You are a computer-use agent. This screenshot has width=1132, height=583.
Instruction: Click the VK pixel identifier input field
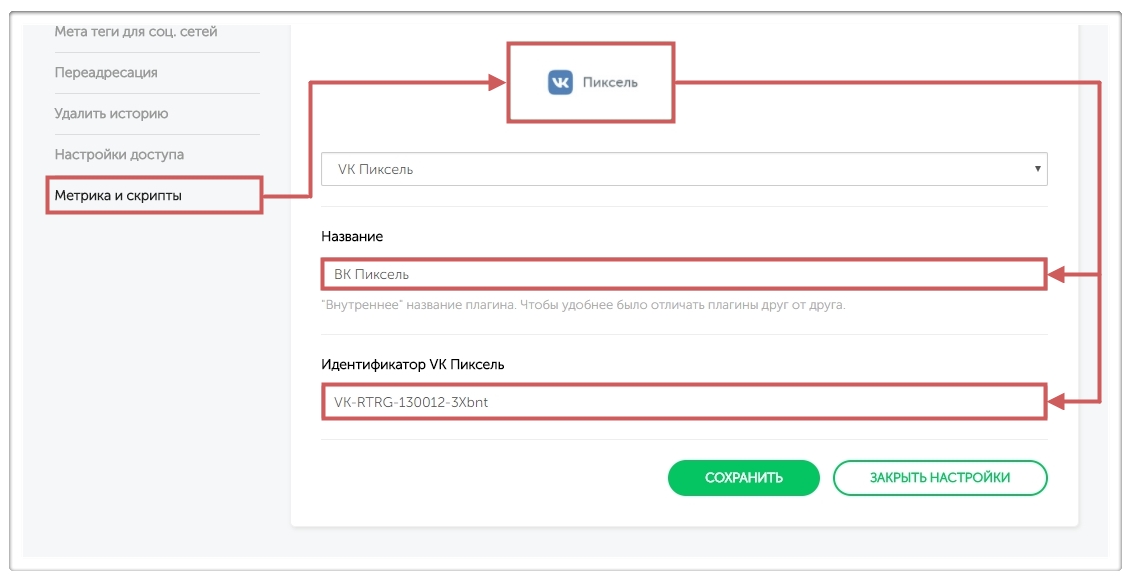(x=683, y=402)
